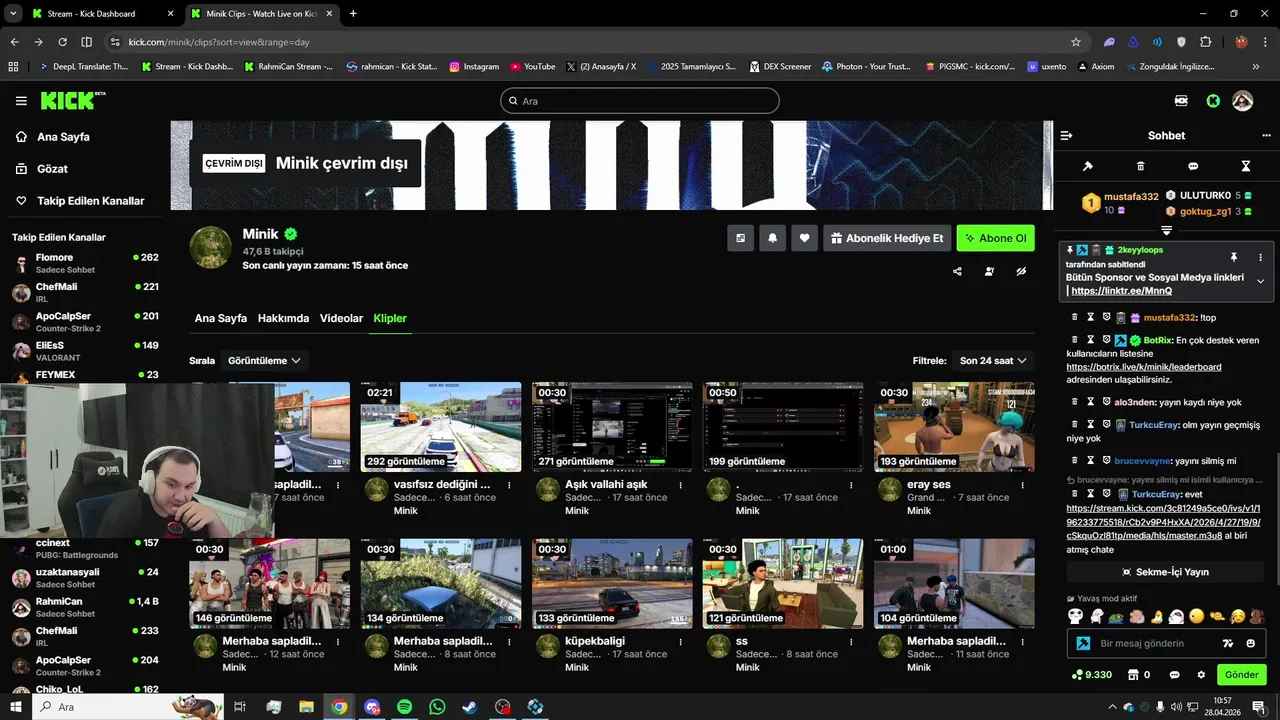Open the shop icon beside 0
The height and width of the screenshot is (720, 1280).
1133,675
